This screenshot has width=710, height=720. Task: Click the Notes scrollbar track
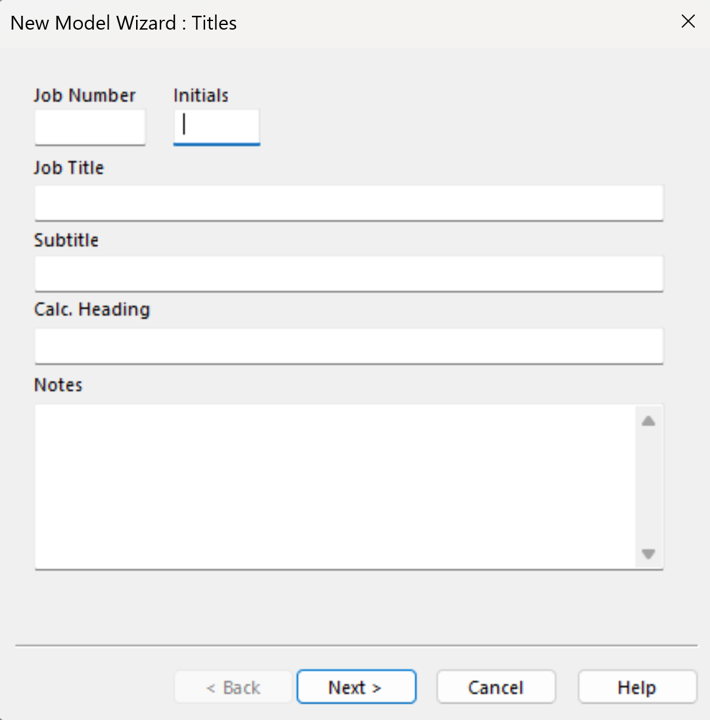[x=648, y=487]
